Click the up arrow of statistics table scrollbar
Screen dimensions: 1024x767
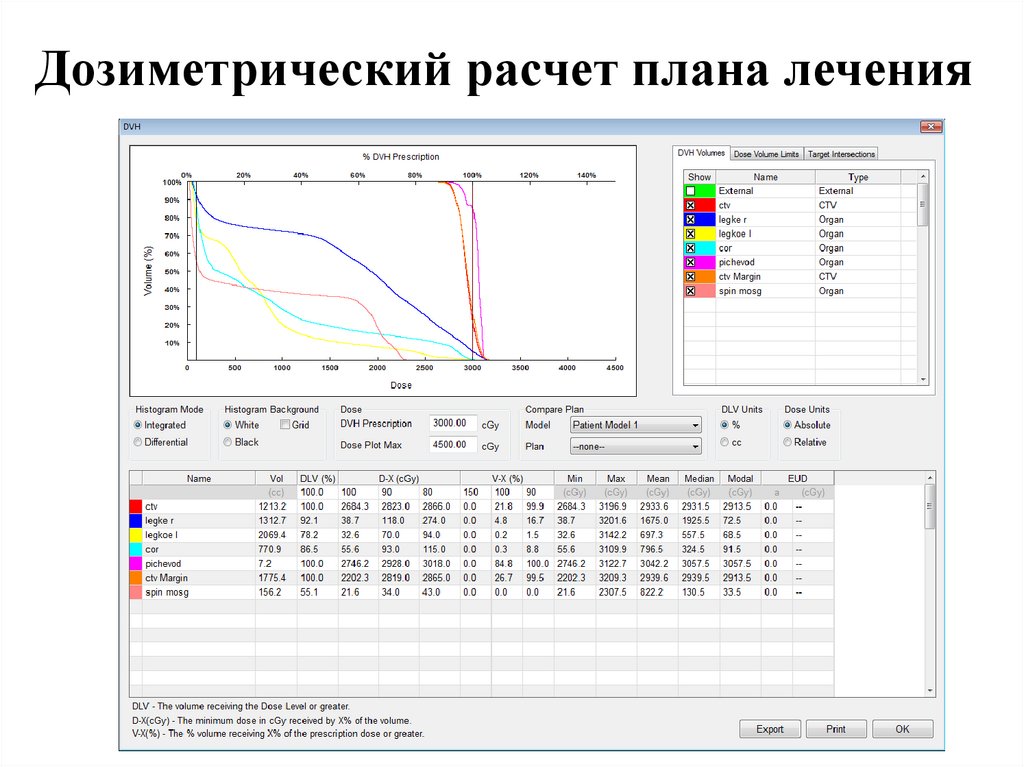[930, 478]
